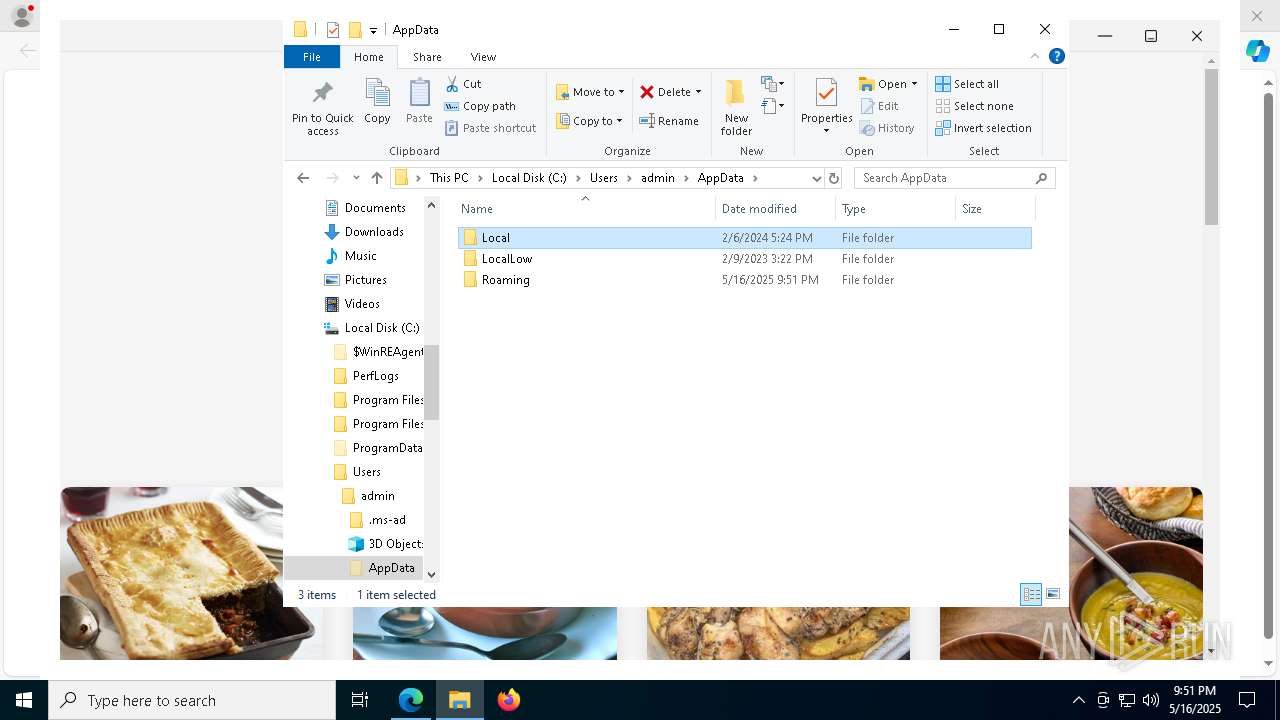The height and width of the screenshot is (720, 1280).
Task: Open Windows Start menu
Action: (x=24, y=700)
